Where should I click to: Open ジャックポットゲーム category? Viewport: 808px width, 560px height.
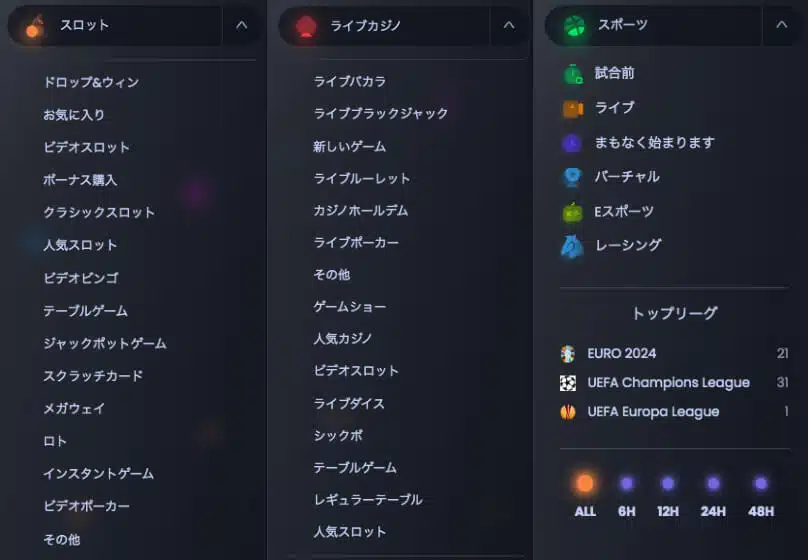[x=105, y=344]
